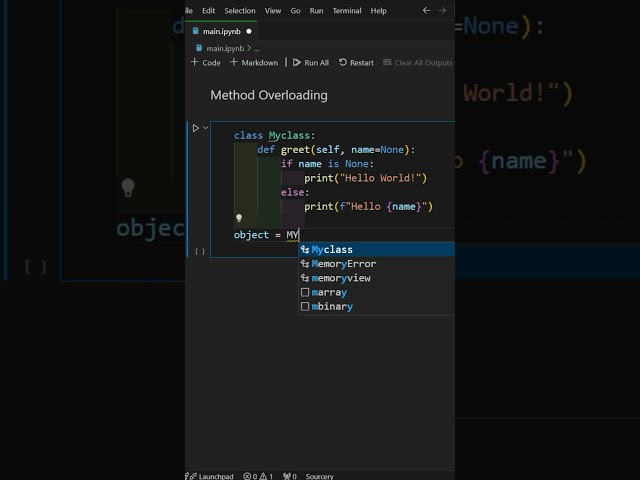Open the Edit menu
640x480 pixels.
(208, 11)
